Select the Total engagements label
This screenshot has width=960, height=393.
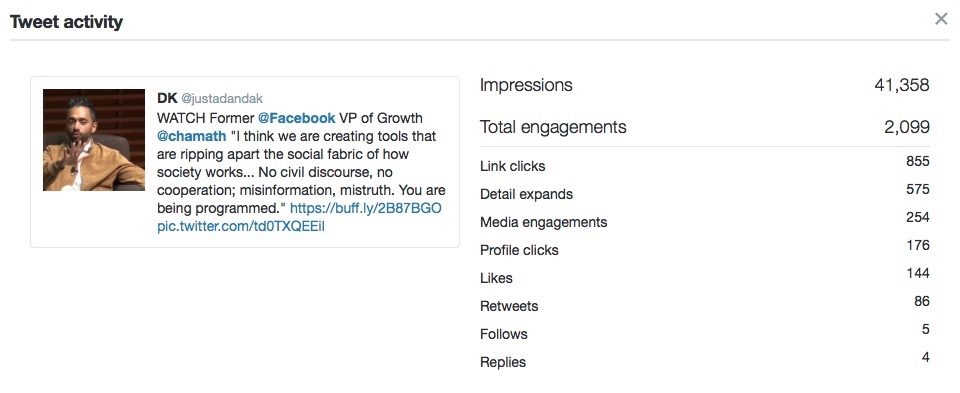pyautogui.click(x=553, y=127)
